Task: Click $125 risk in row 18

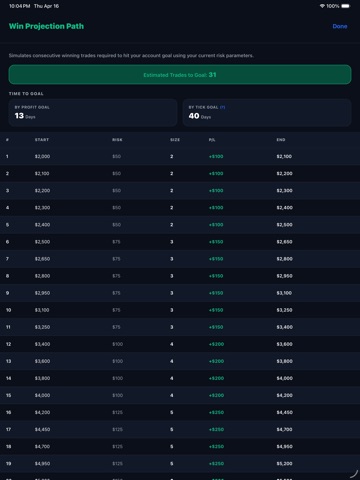Action: pyautogui.click(x=118, y=446)
